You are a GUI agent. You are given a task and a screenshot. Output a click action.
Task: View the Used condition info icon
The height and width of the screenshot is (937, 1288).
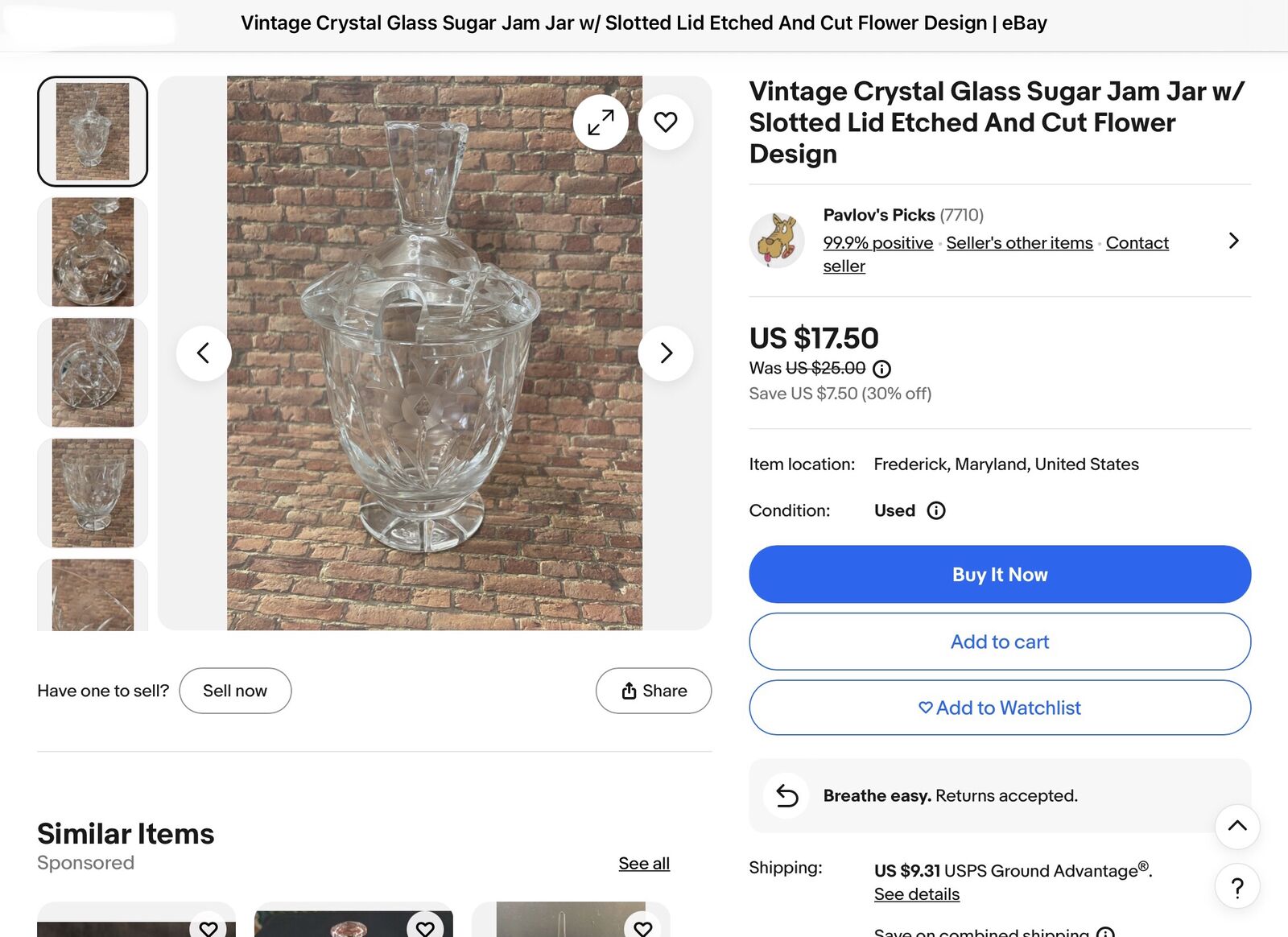click(x=936, y=510)
